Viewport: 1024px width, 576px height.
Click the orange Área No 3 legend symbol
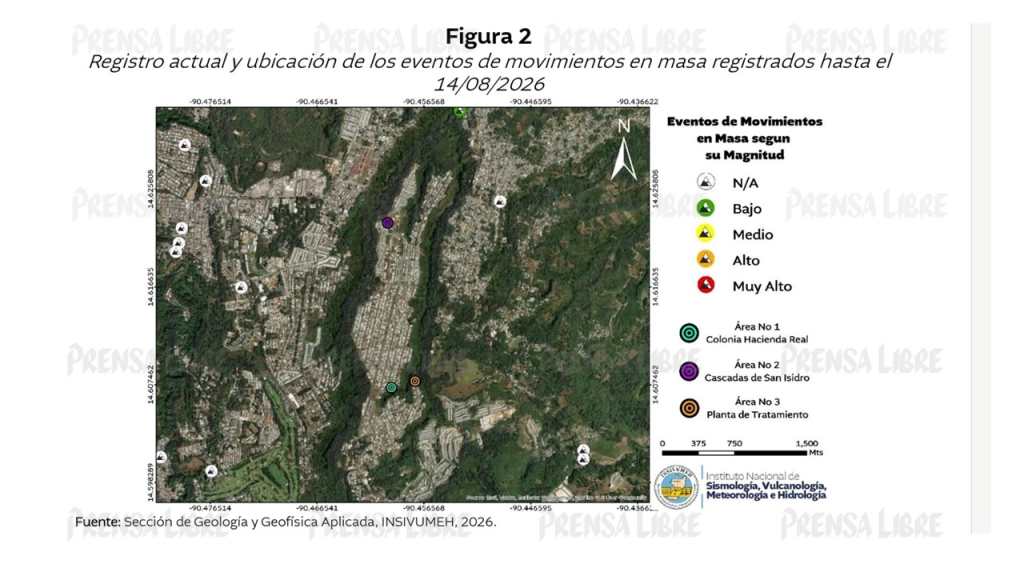689,409
